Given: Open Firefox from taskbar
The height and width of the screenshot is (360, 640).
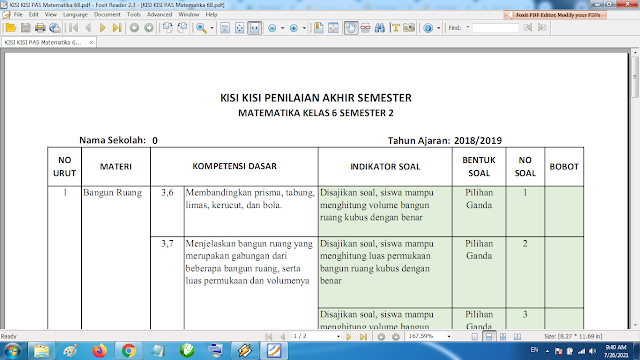Looking at the screenshot, I should point(100,351).
